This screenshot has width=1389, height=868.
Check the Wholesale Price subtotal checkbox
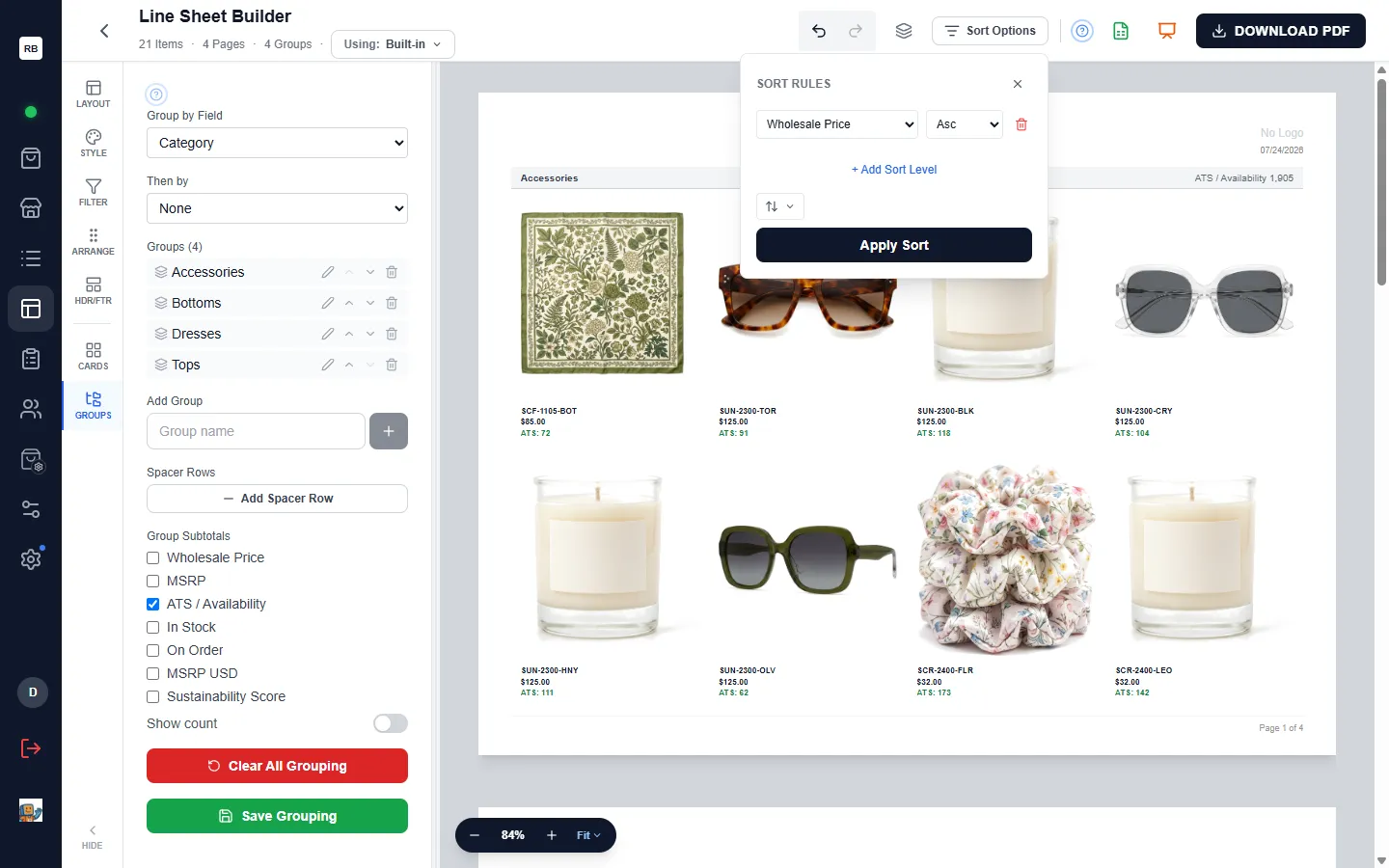click(x=152, y=557)
